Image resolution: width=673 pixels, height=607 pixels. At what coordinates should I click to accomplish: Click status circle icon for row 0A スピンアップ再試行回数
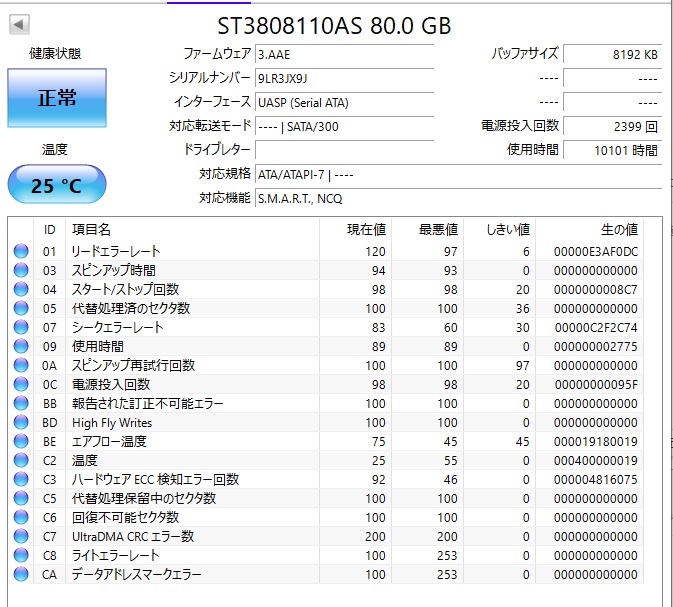pos(21,365)
